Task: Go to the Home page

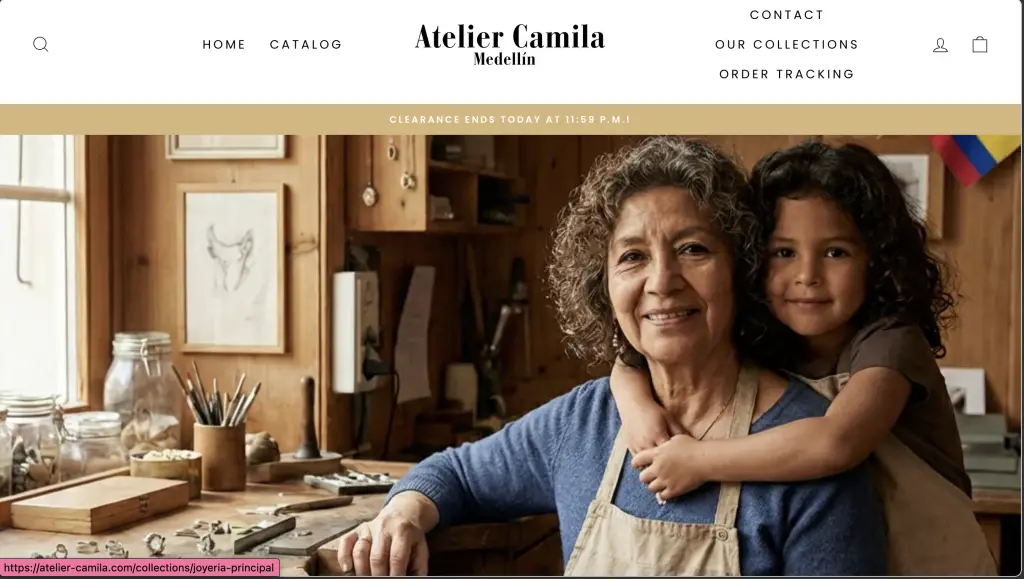Action: (x=224, y=44)
